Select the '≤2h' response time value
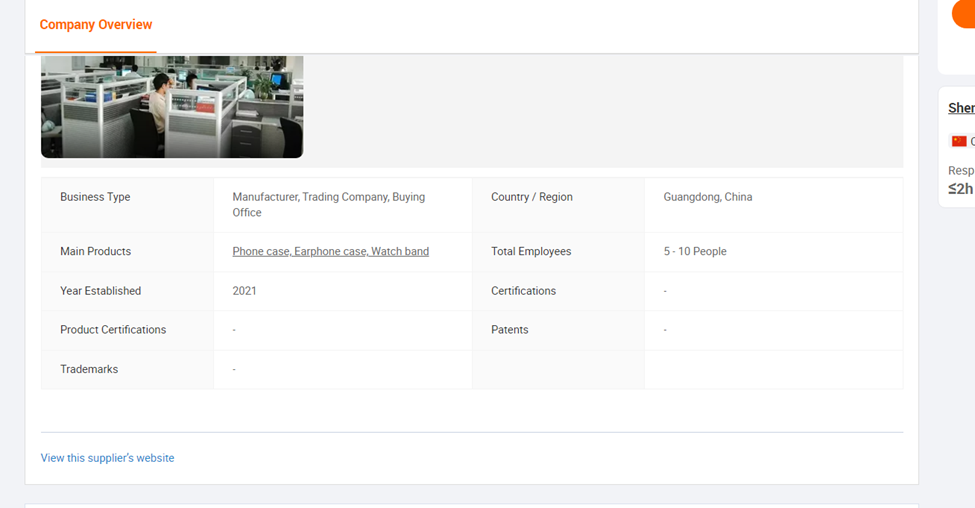 [961, 189]
